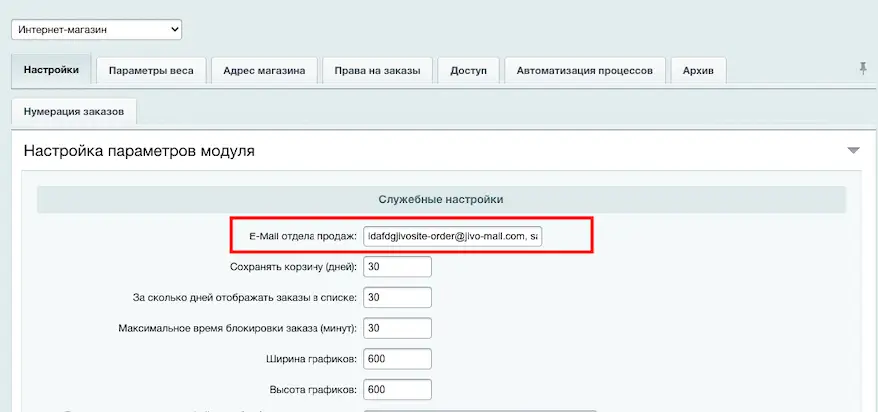Open the Интернет-магазин site dropdown

tap(98, 30)
